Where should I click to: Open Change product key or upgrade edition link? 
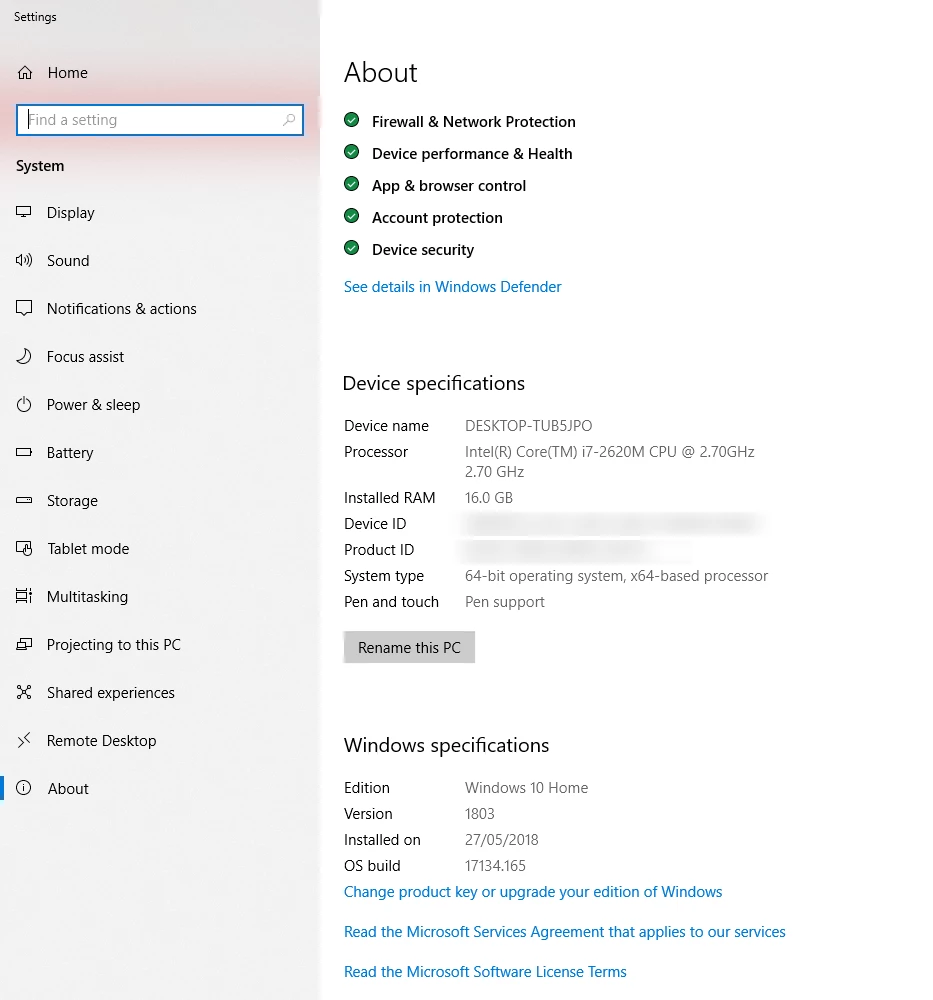tap(533, 892)
